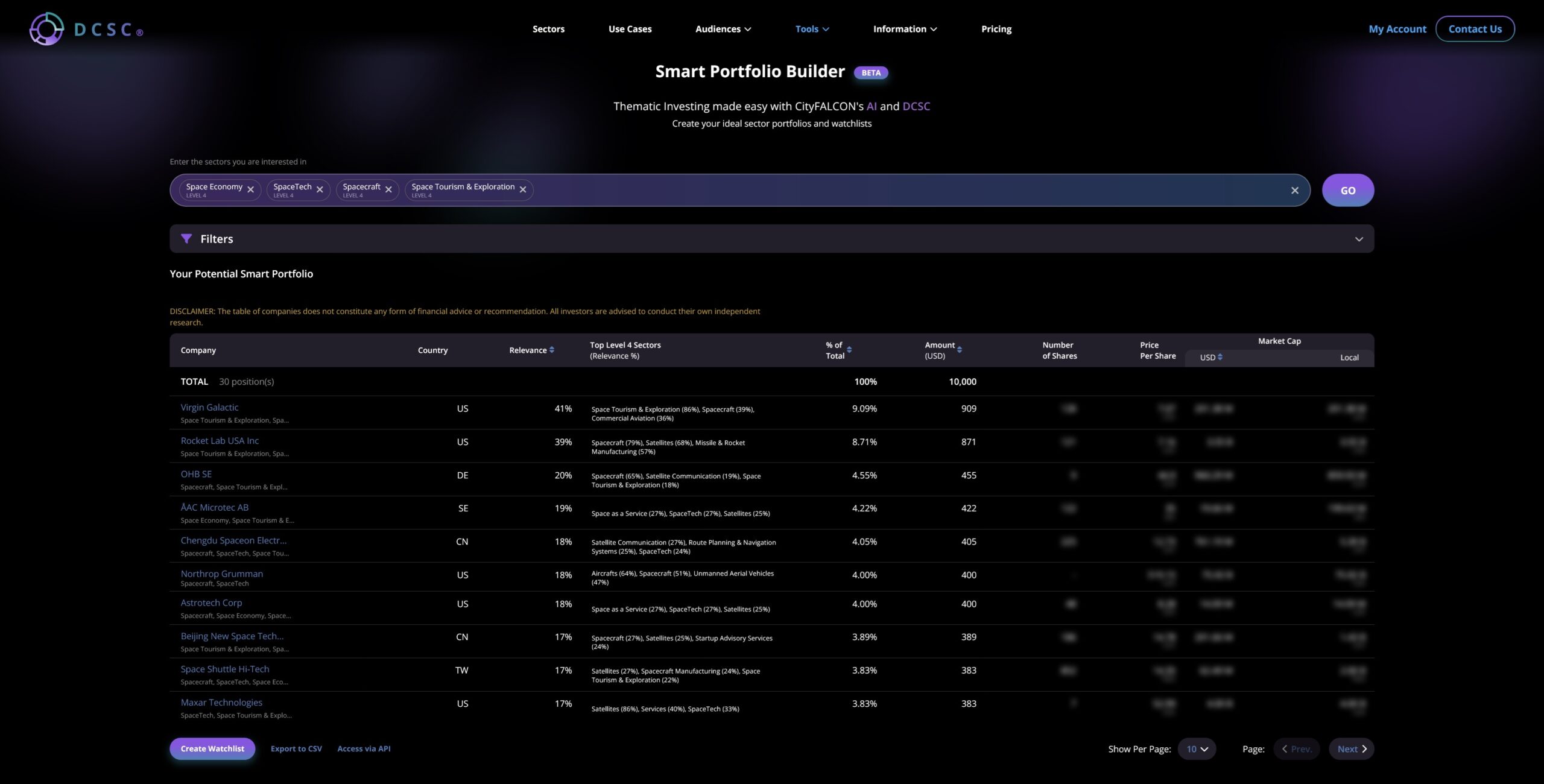Remove the Space Tourism & Exploration tag
This screenshot has width=1544, height=784.
tap(523, 190)
